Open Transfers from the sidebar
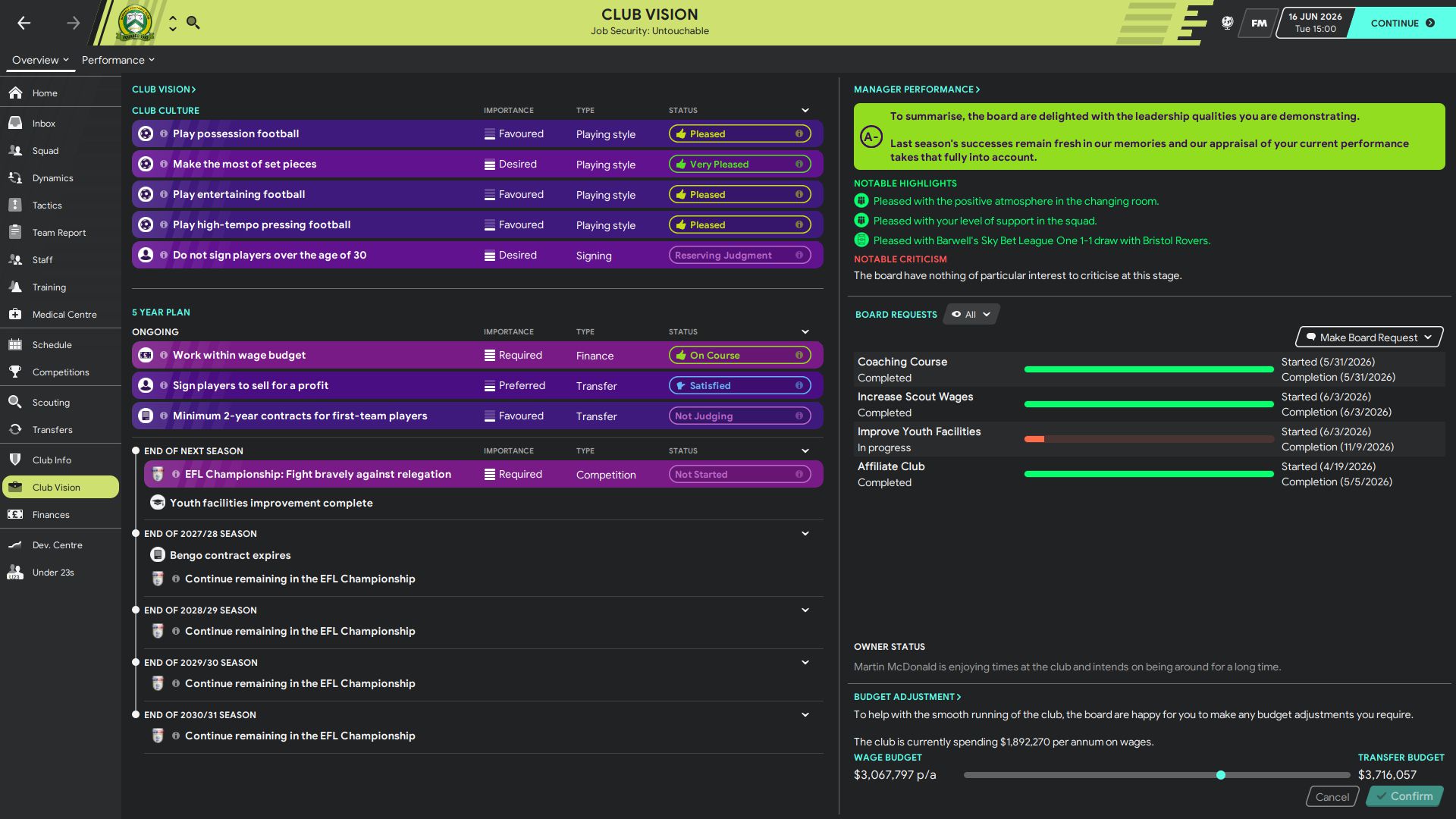 click(x=61, y=429)
